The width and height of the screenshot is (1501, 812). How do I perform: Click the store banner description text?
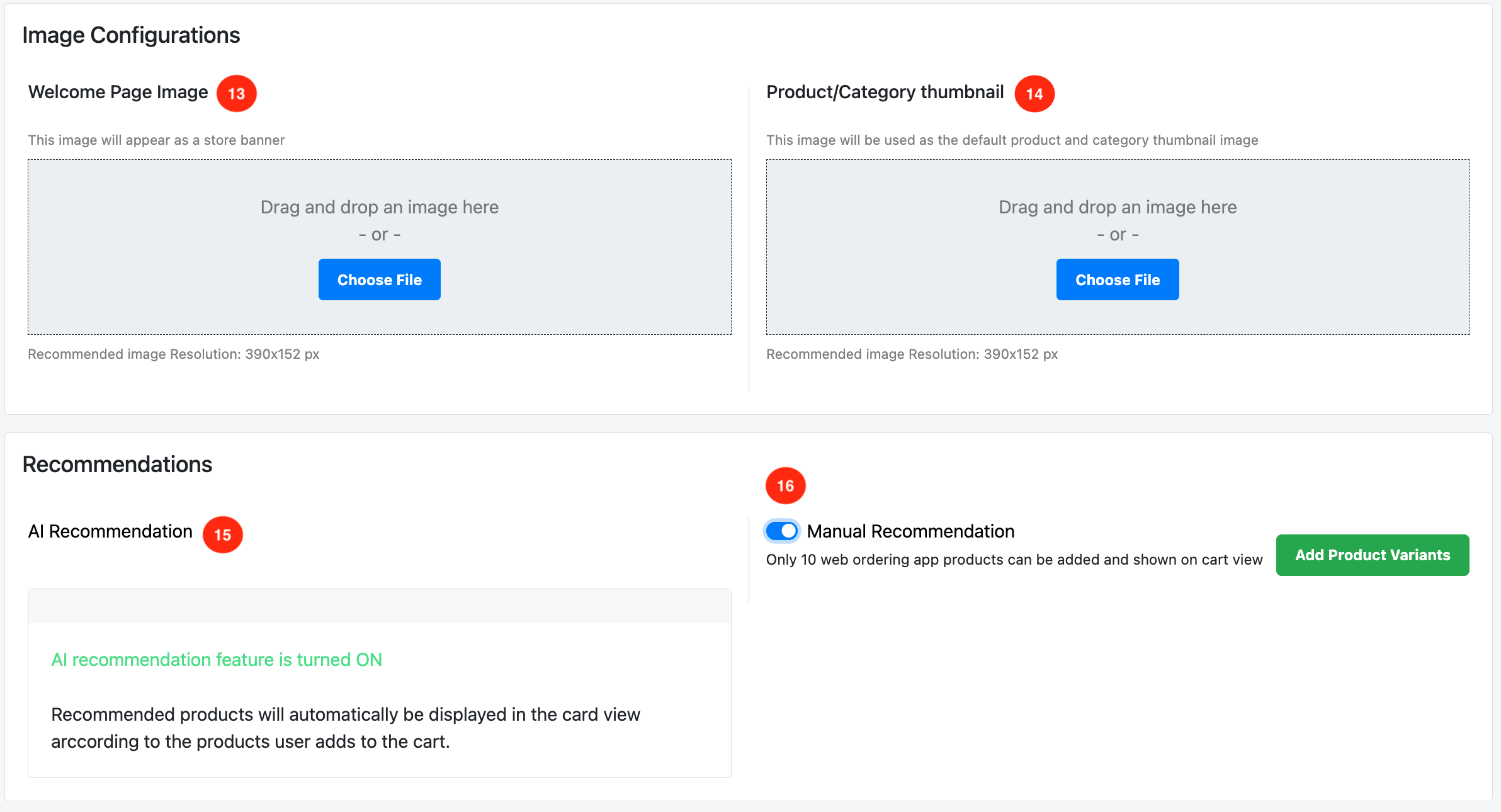point(156,140)
